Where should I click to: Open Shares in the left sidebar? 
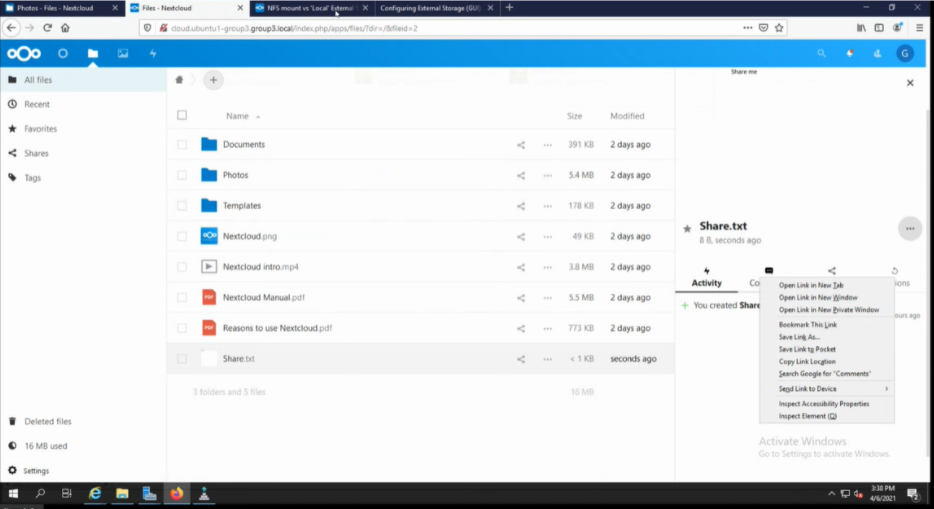[x=36, y=153]
